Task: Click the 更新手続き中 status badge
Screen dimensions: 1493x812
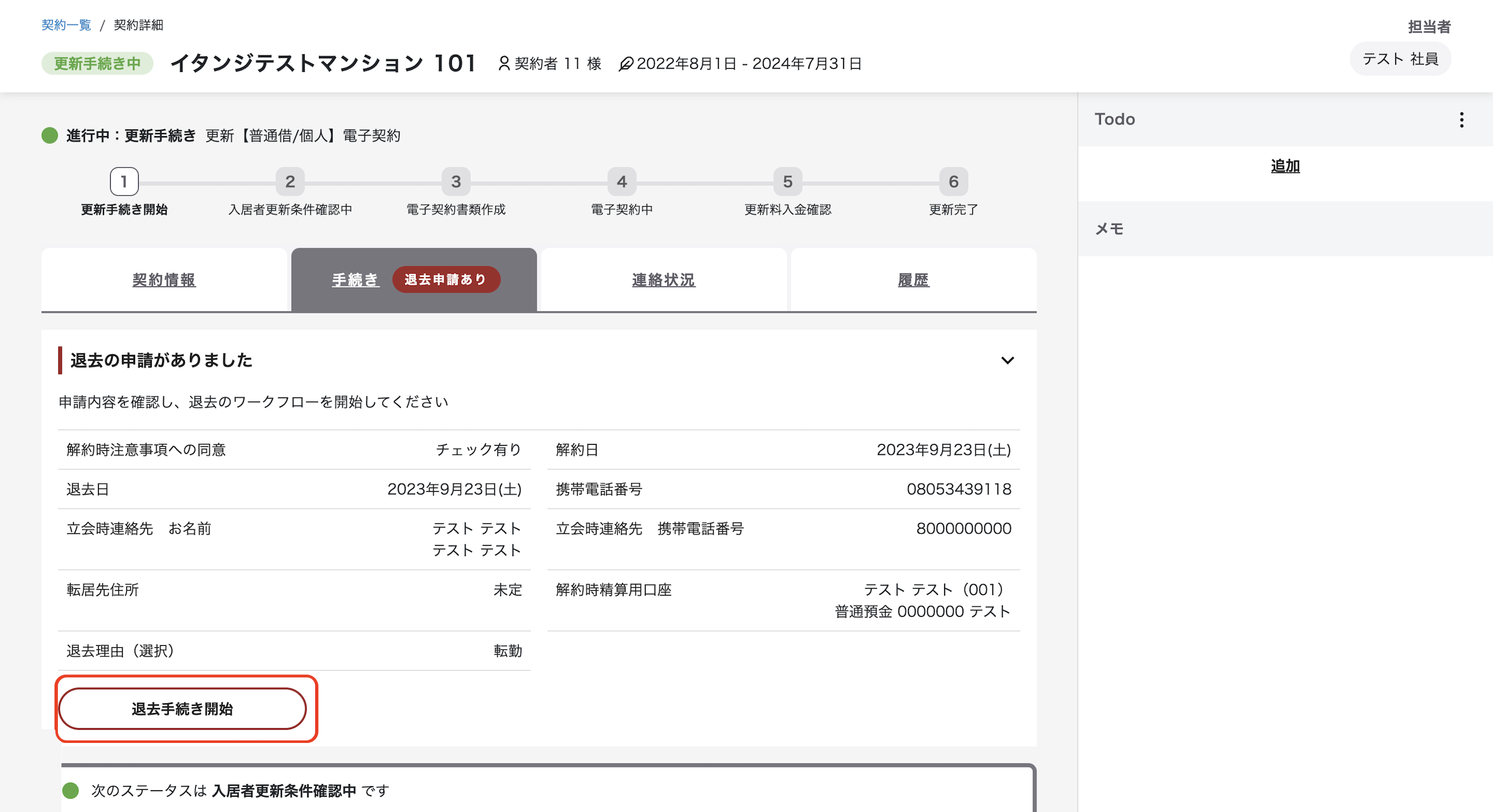Action: pyautogui.click(x=98, y=63)
